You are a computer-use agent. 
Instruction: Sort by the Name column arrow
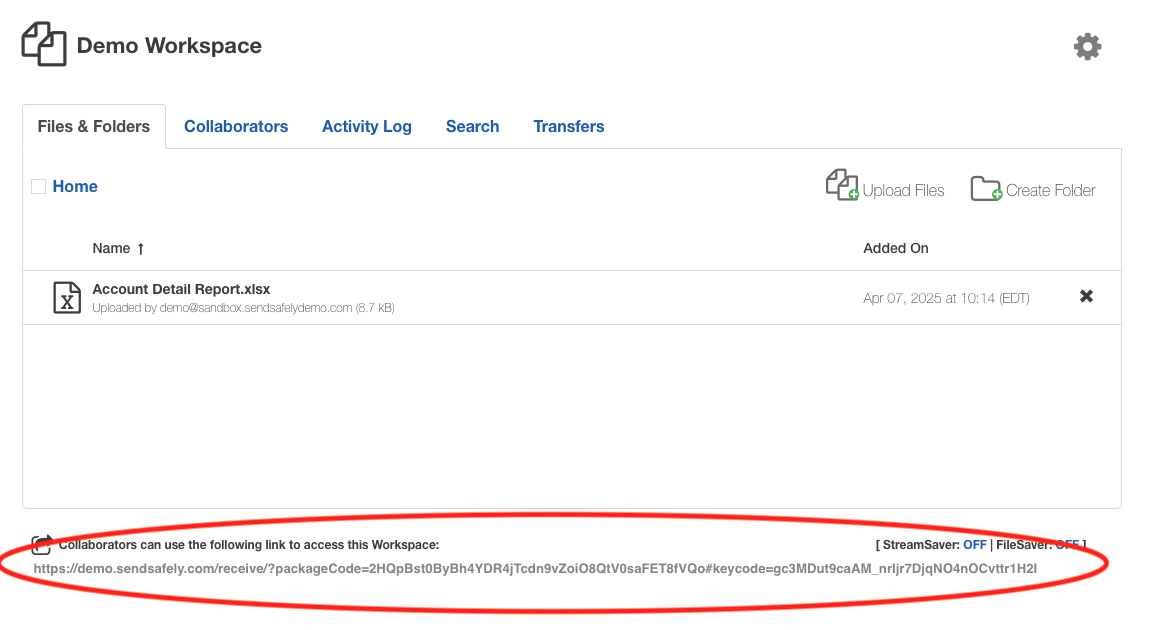pos(140,248)
